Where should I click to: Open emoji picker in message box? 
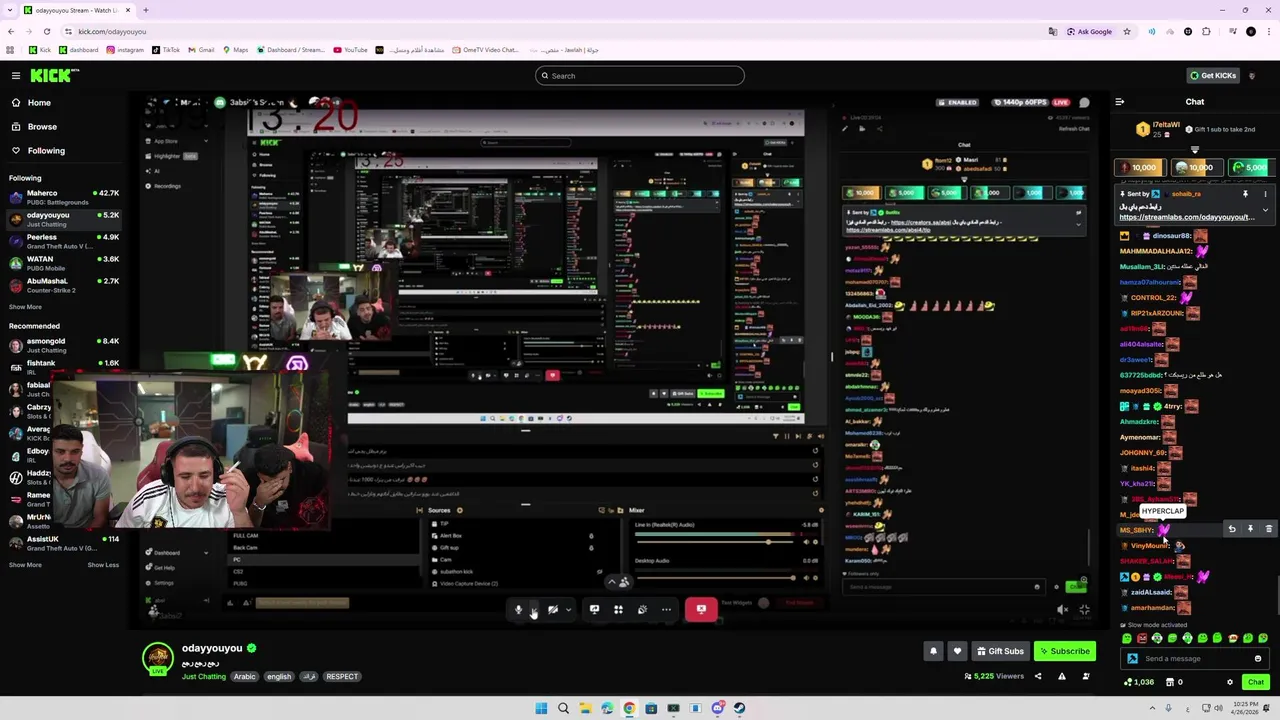tap(1258, 659)
